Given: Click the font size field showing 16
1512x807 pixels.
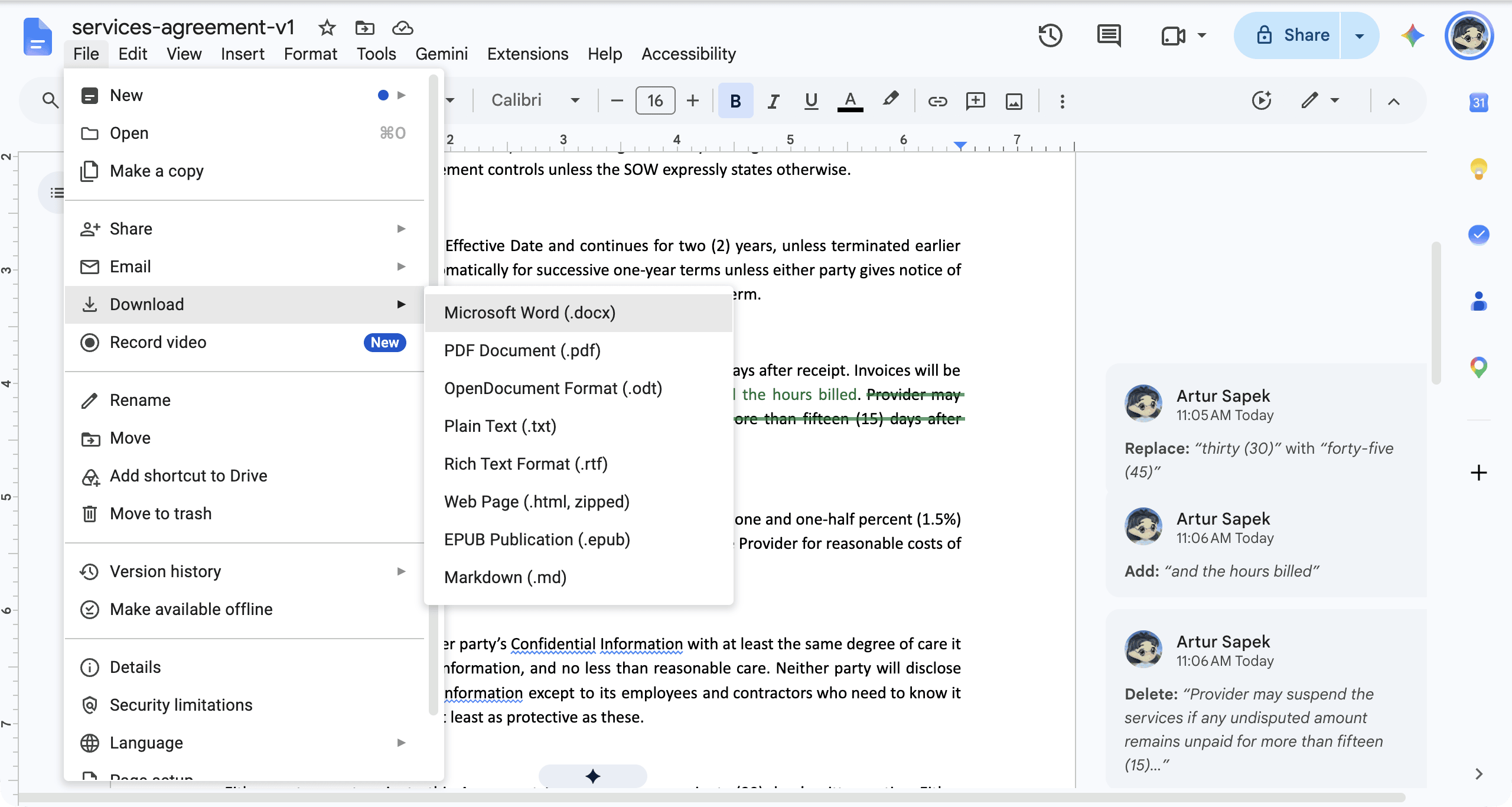Looking at the screenshot, I should [x=655, y=101].
